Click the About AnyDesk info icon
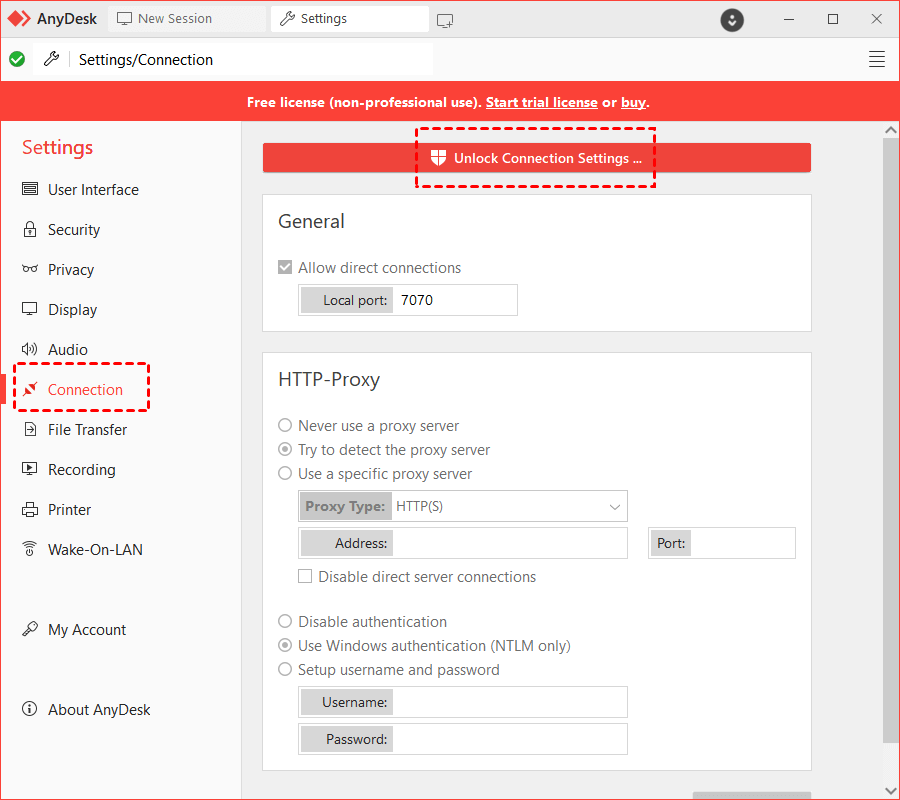900x800 pixels. point(30,709)
